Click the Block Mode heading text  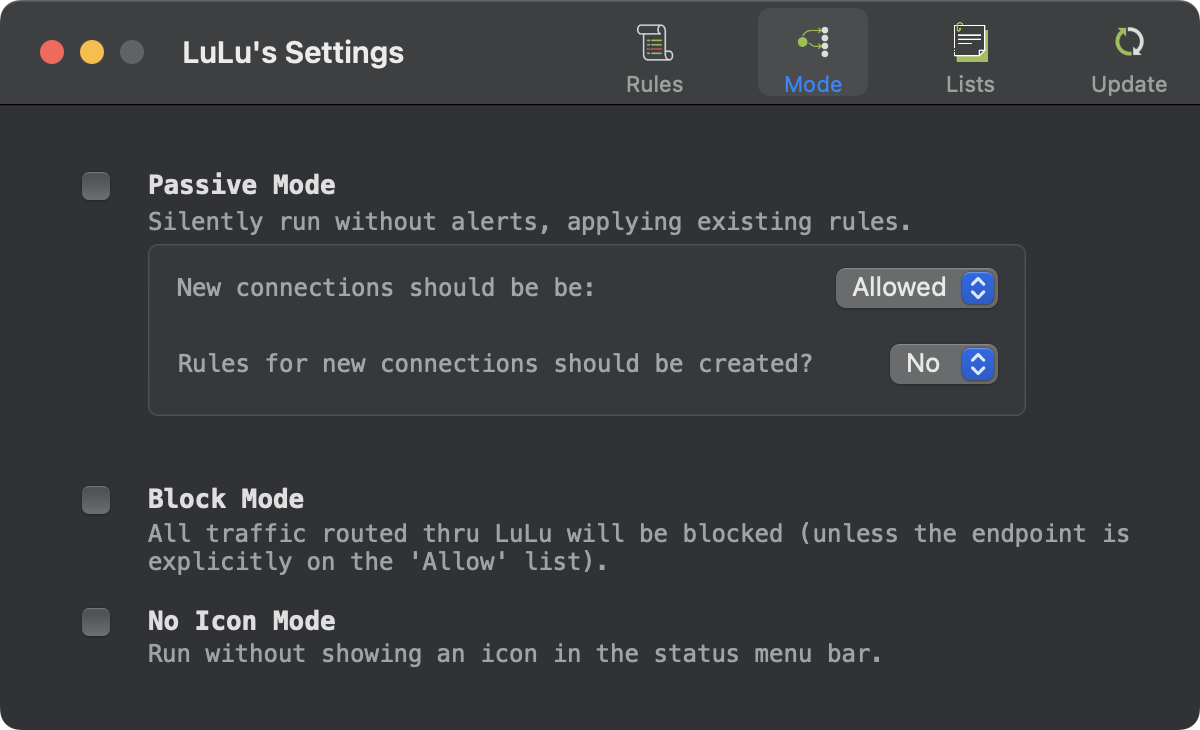click(x=226, y=499)
